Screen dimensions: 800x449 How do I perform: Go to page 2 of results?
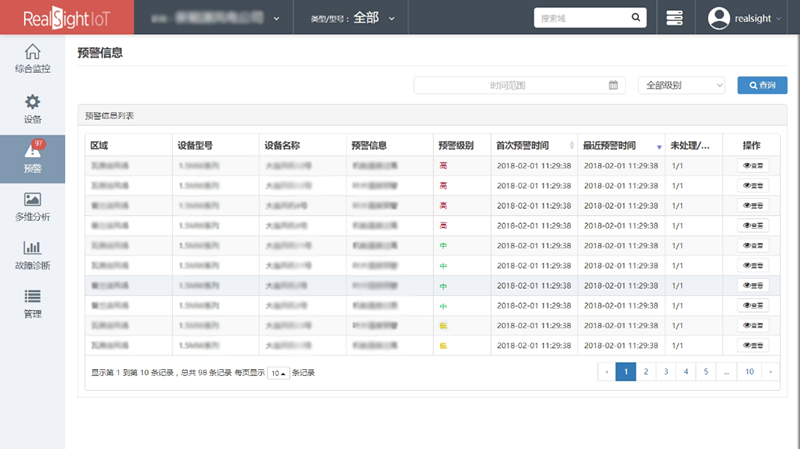pos(646,372)
